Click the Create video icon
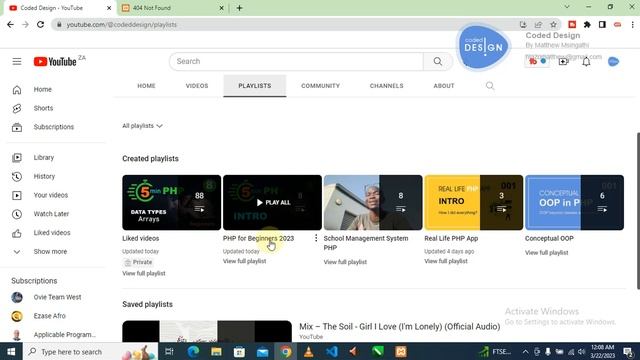 coord(563,62)
